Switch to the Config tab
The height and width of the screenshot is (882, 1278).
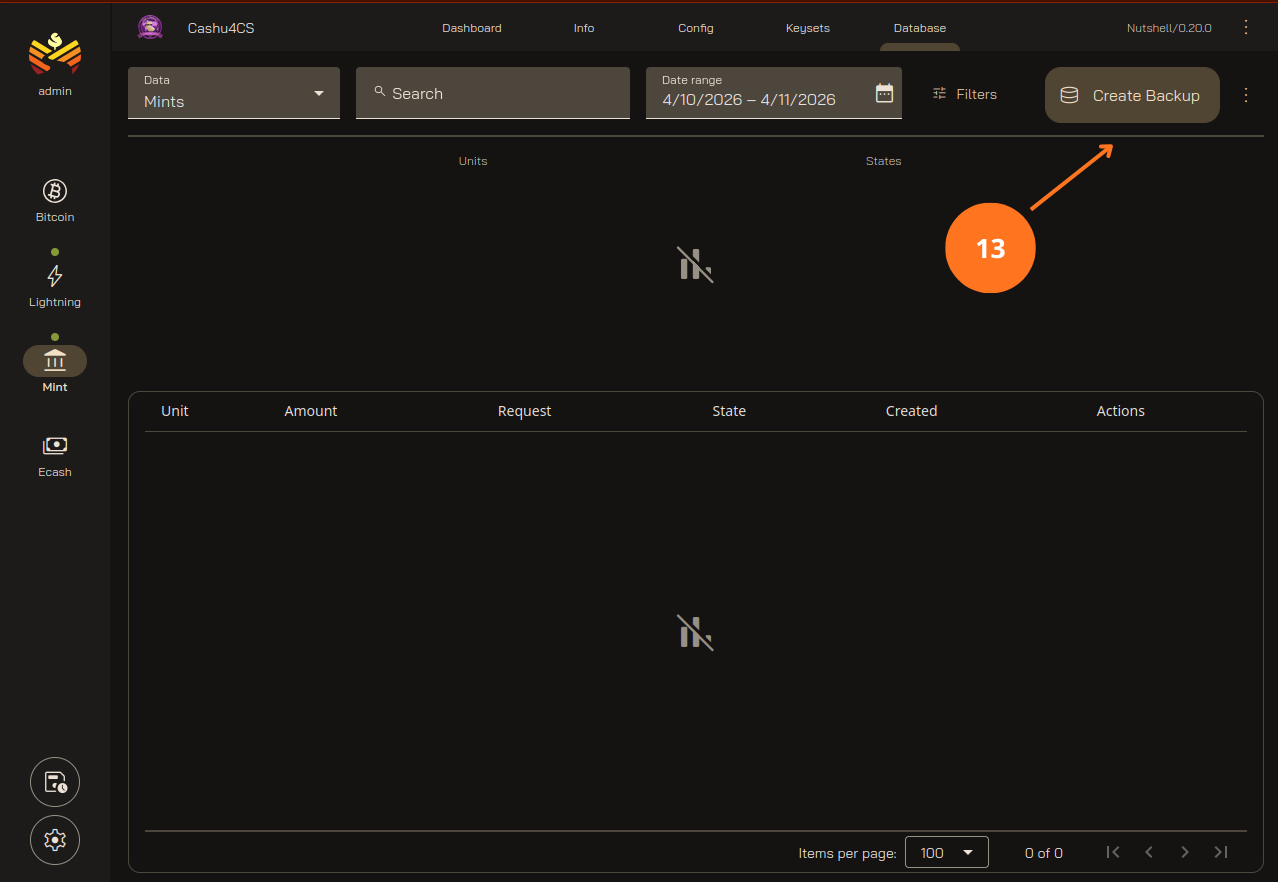point(696,28)
